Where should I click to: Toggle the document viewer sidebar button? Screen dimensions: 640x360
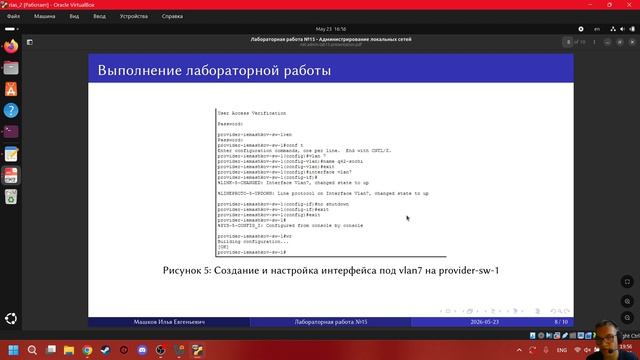(29, 42)
